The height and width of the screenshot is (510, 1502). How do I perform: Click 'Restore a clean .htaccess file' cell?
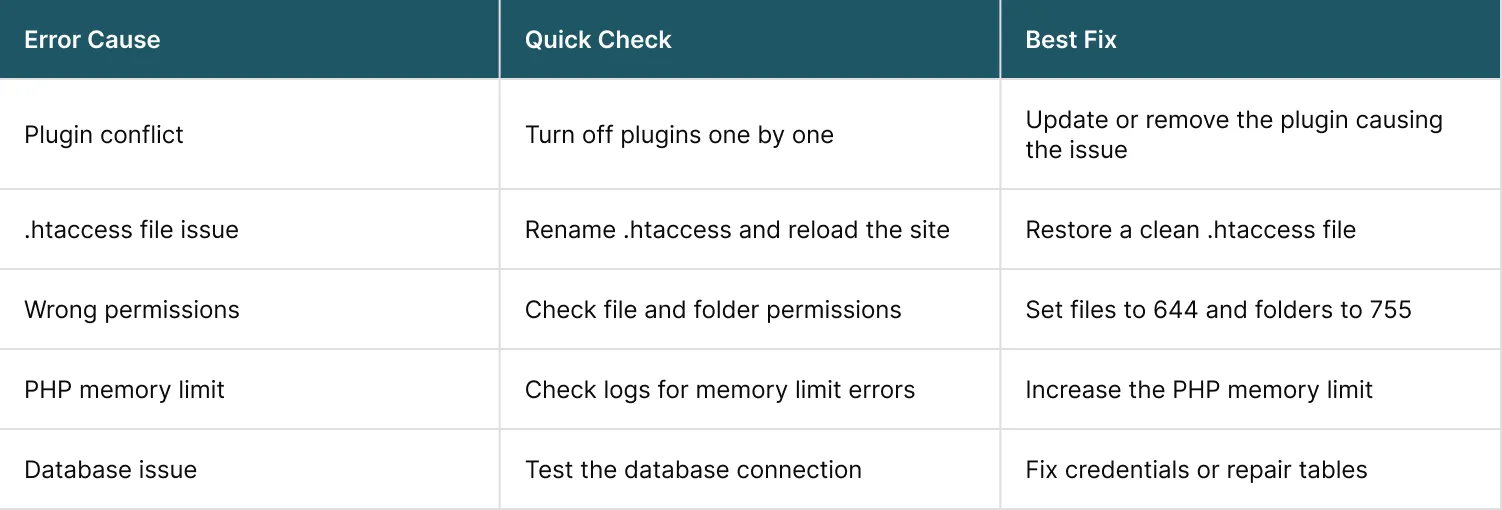click(x=1190, y=229)
